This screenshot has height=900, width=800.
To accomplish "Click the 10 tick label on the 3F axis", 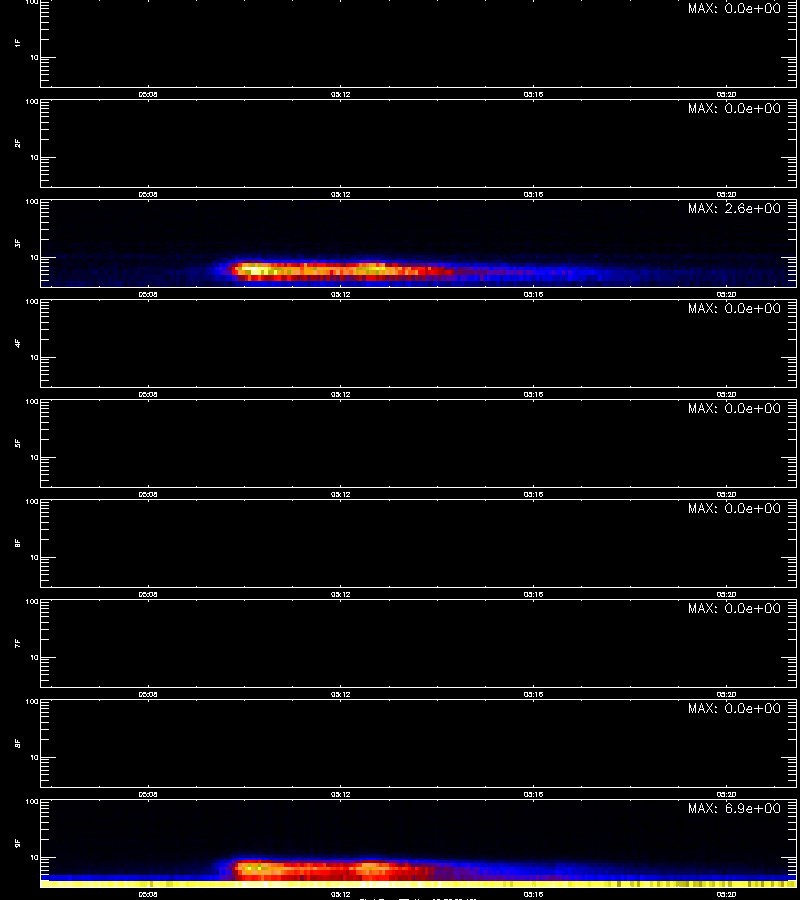I will click(34, 258).
